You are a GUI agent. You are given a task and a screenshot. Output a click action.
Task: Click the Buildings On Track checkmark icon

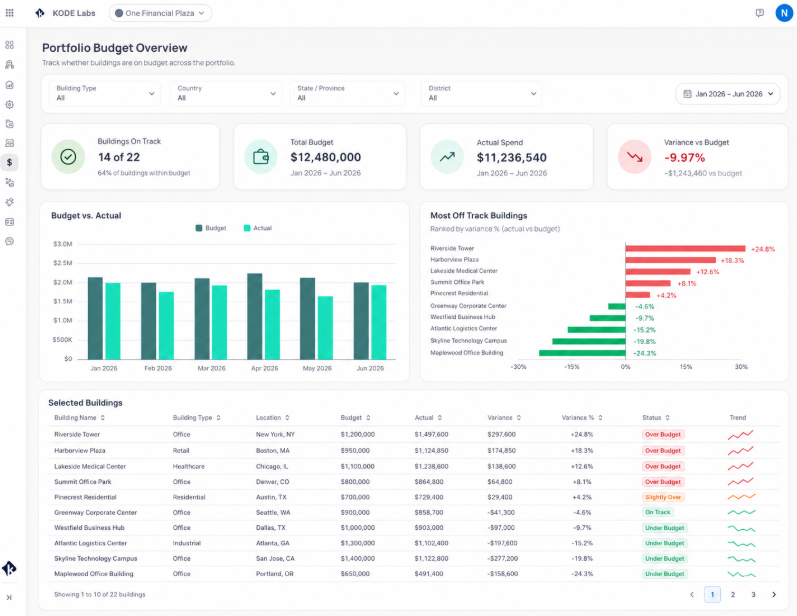point(68,157)
